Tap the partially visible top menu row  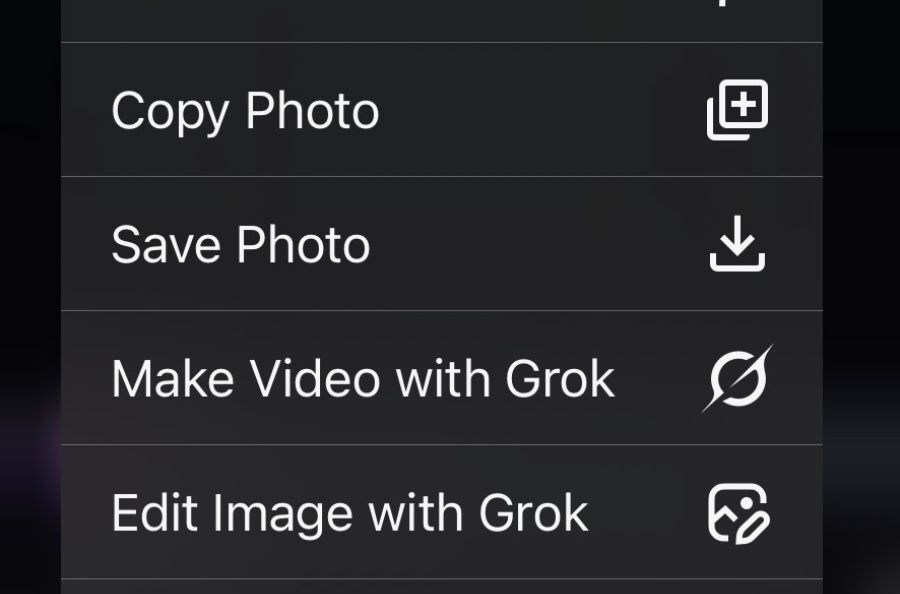click(x=441, y=20)
